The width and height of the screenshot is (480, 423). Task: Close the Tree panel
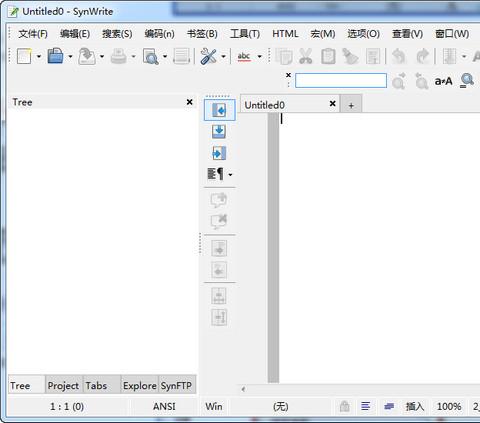pyautogui.click(x=190, y=102)
